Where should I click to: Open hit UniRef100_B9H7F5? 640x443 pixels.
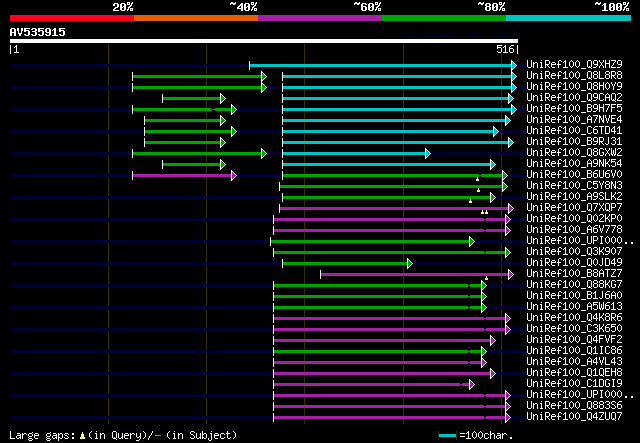pos(574,109)
